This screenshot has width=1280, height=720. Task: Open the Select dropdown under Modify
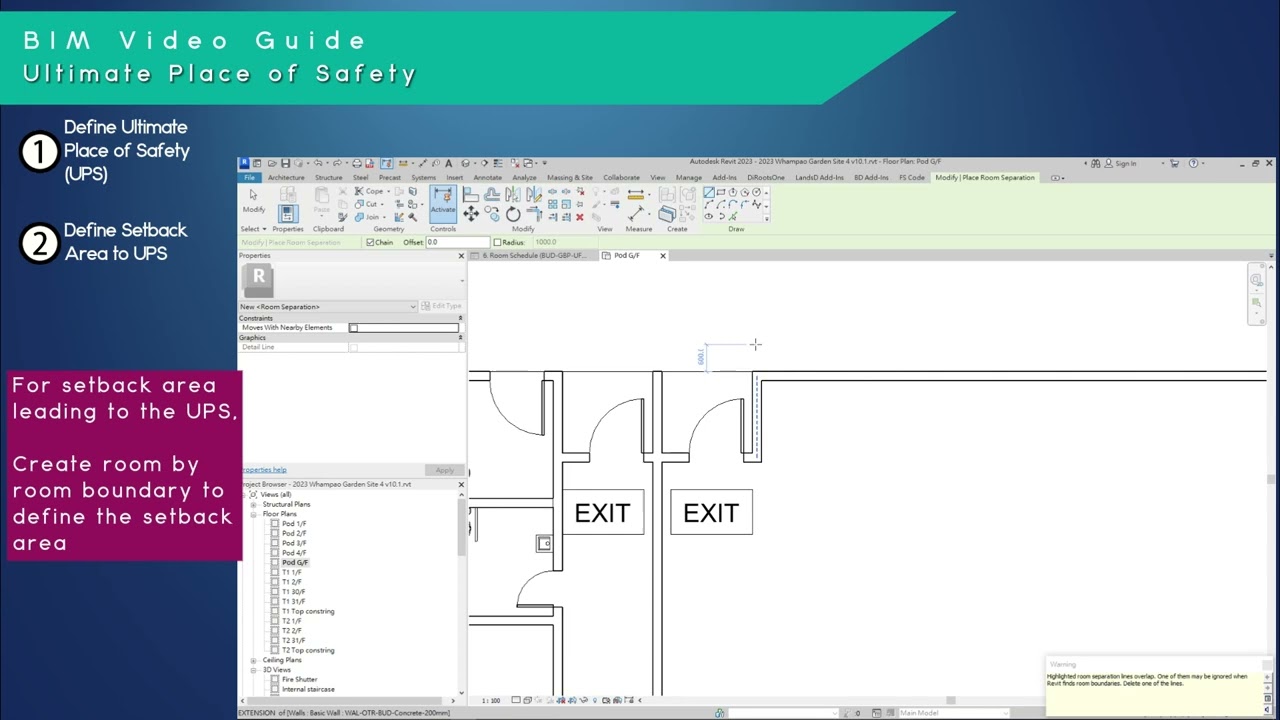pyautogui.click(x=254, y=229)
